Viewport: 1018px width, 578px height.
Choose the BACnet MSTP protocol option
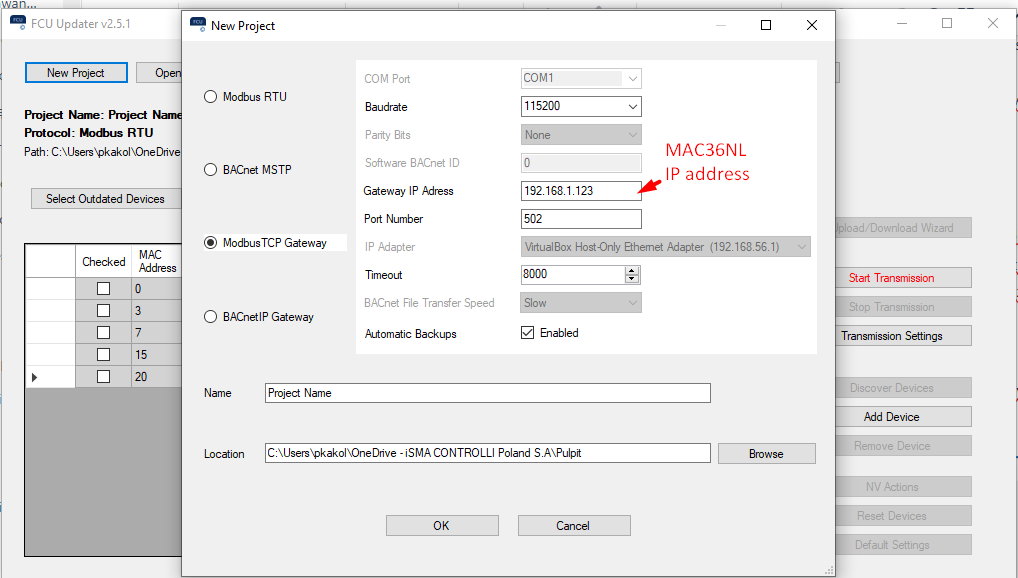(210, 170)
